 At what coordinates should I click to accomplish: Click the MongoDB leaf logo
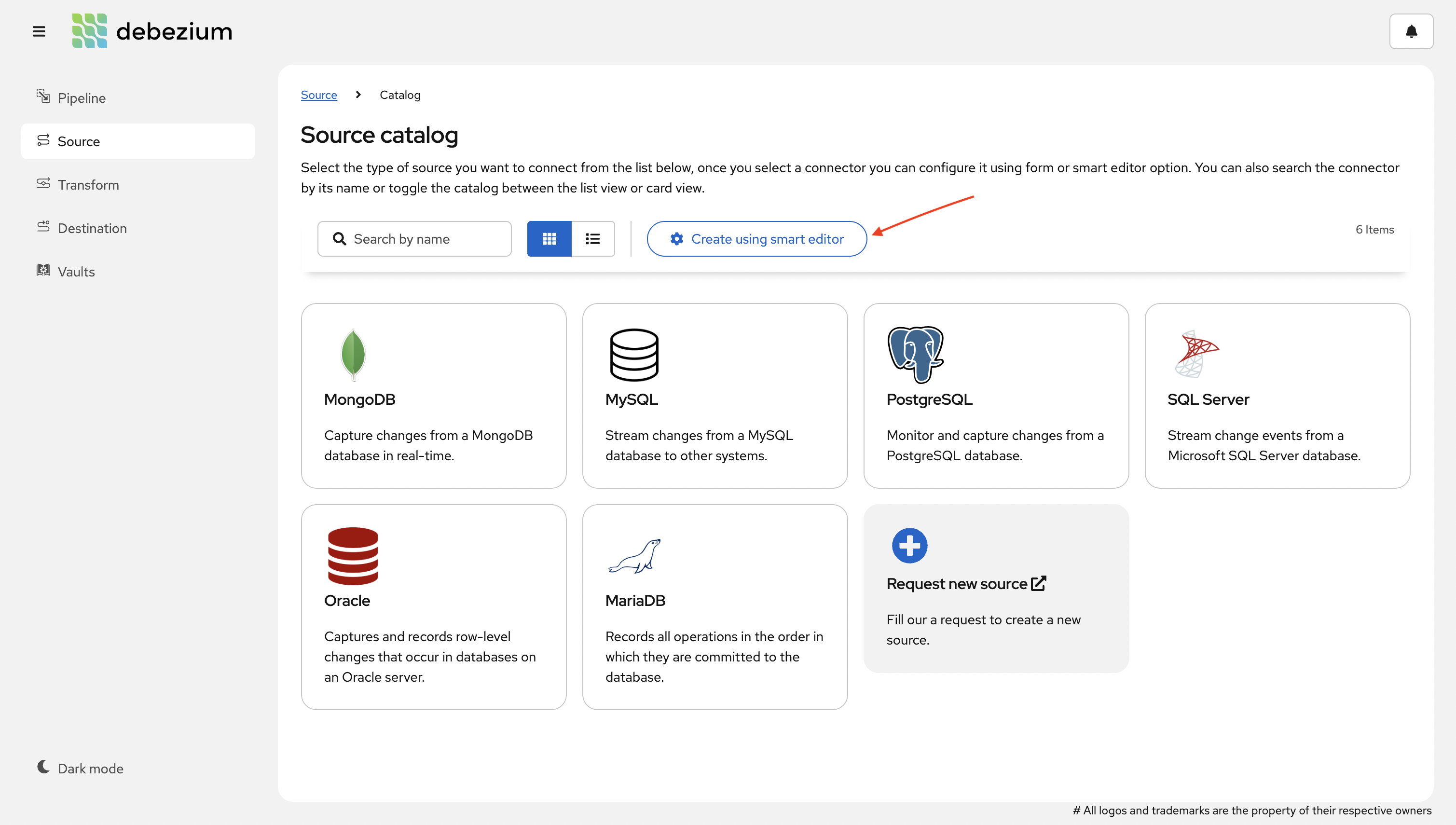point(353,355)
